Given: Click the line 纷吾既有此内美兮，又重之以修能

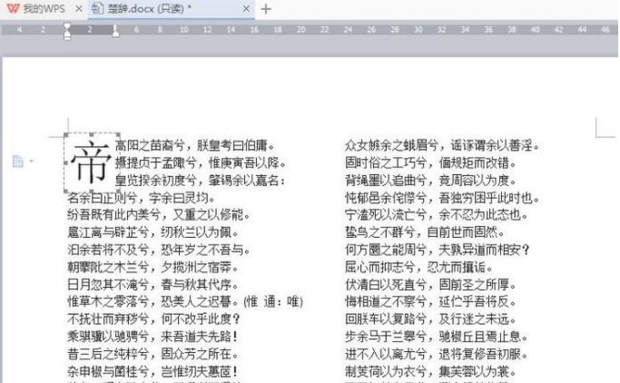Looking at the screenshot, I should pyautogui.click(x=159, y=215).
